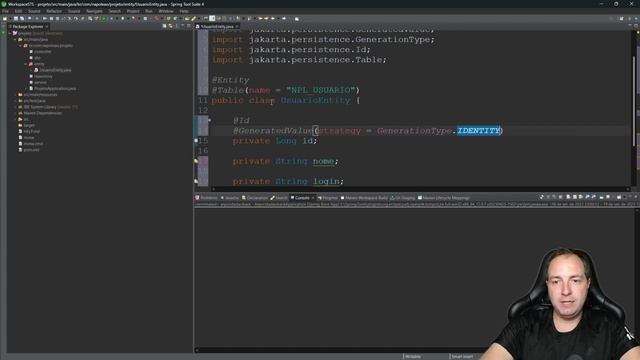This screenshot has height=360, width=640.
Task: Open Package Explorer view menu
Action: (176, 26)
